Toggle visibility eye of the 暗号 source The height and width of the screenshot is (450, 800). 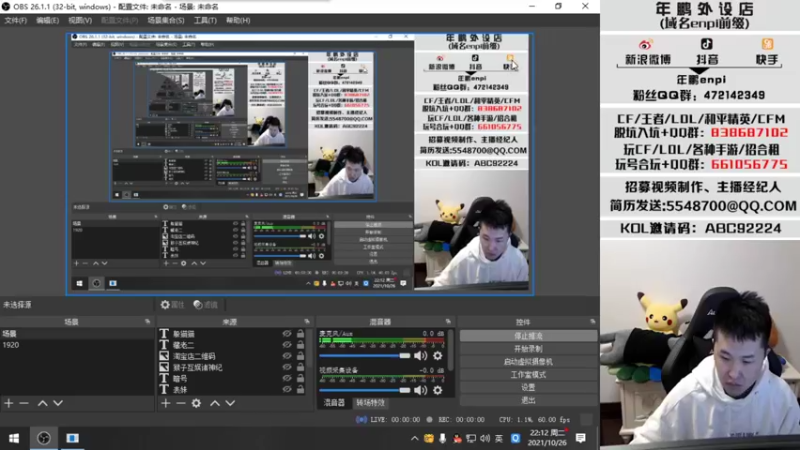tap(287, 378)
